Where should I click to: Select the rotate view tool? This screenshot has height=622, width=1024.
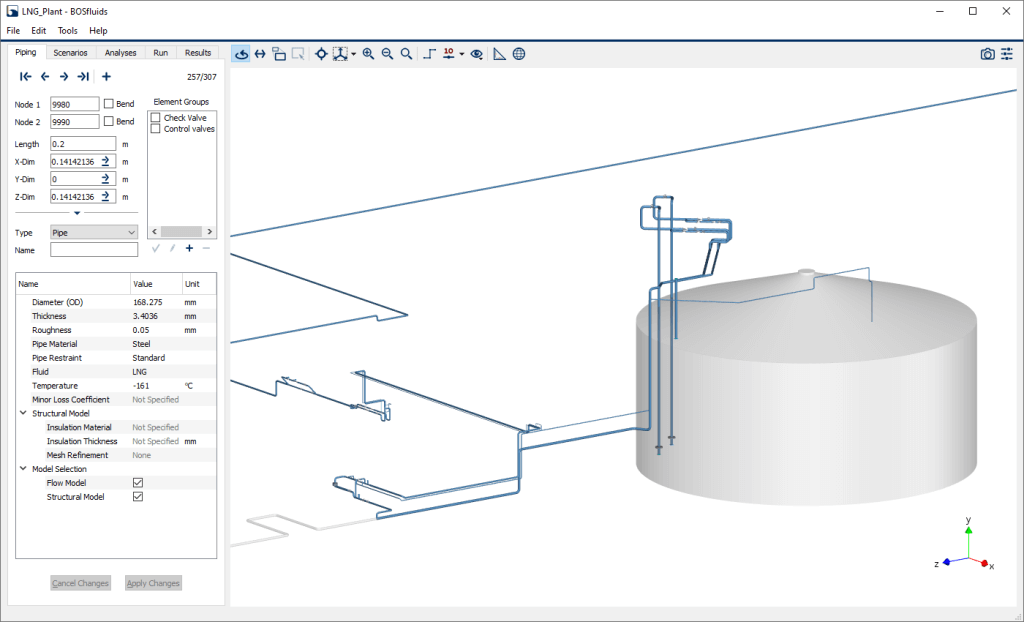tap(241, 54)
